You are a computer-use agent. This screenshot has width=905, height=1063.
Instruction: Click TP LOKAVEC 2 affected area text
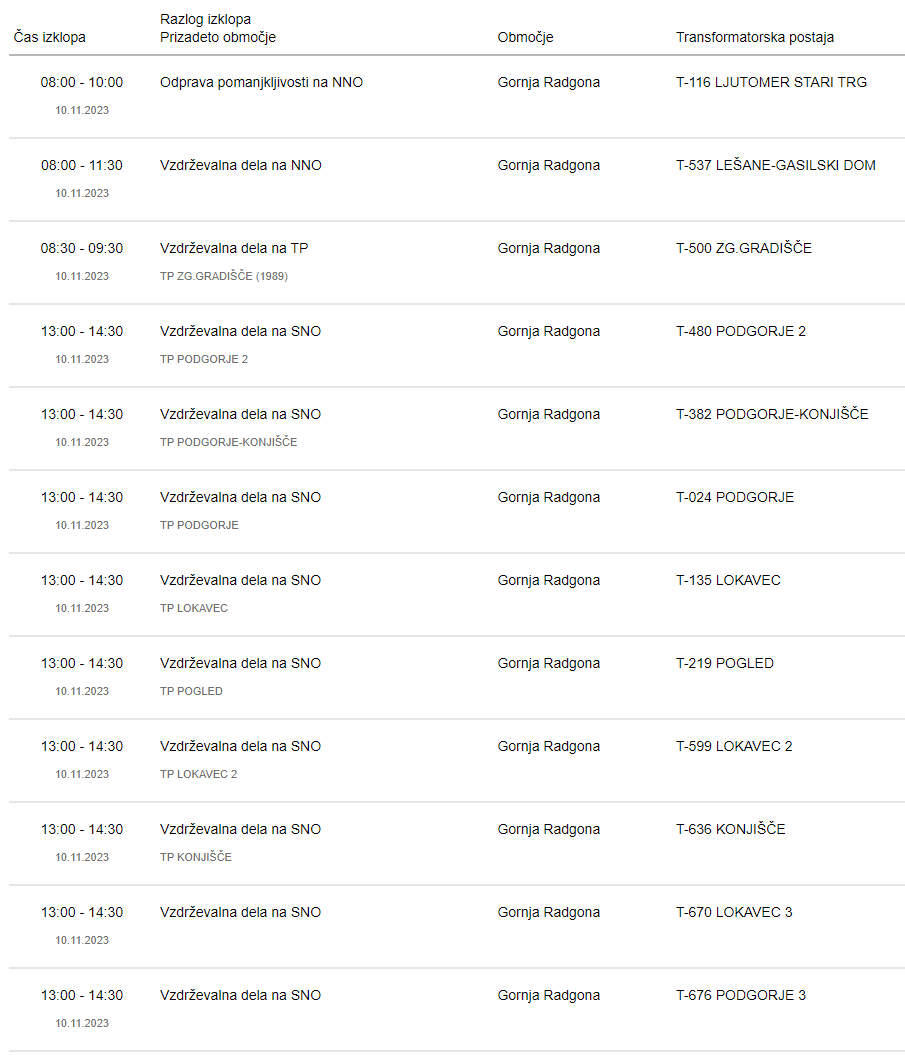point(199,774)
